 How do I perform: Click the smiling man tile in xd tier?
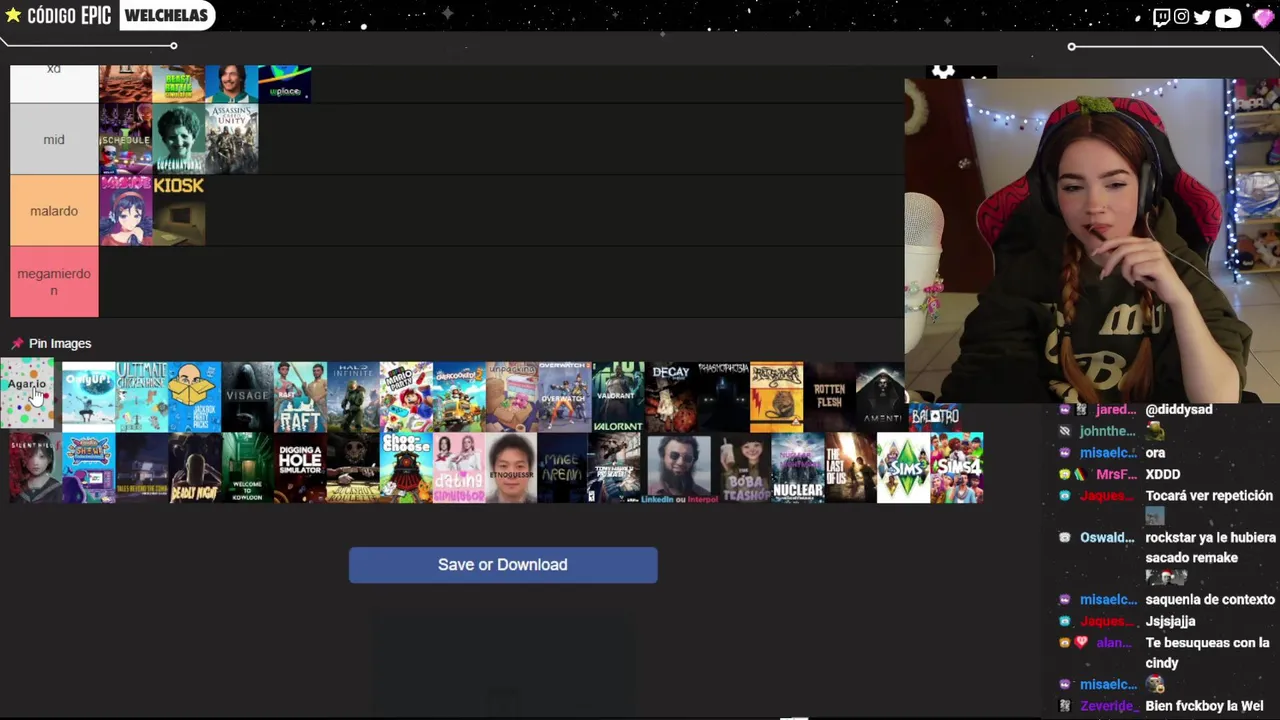(232, 84)
